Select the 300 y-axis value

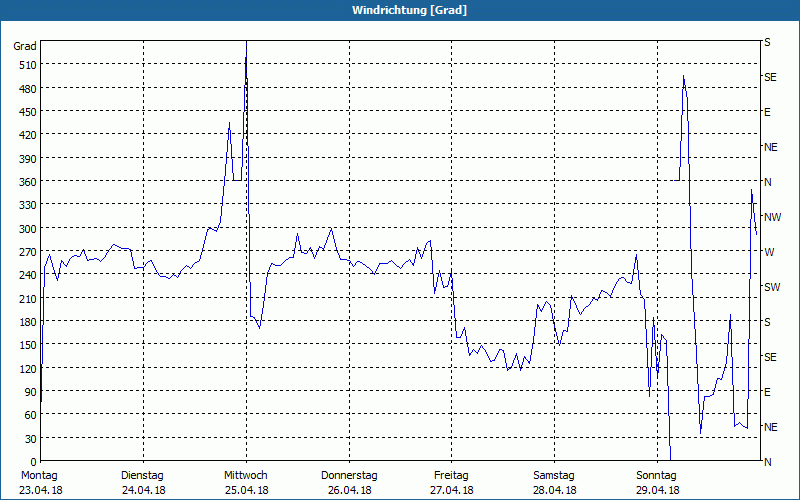pyautogui.click(x=28, y=228)
